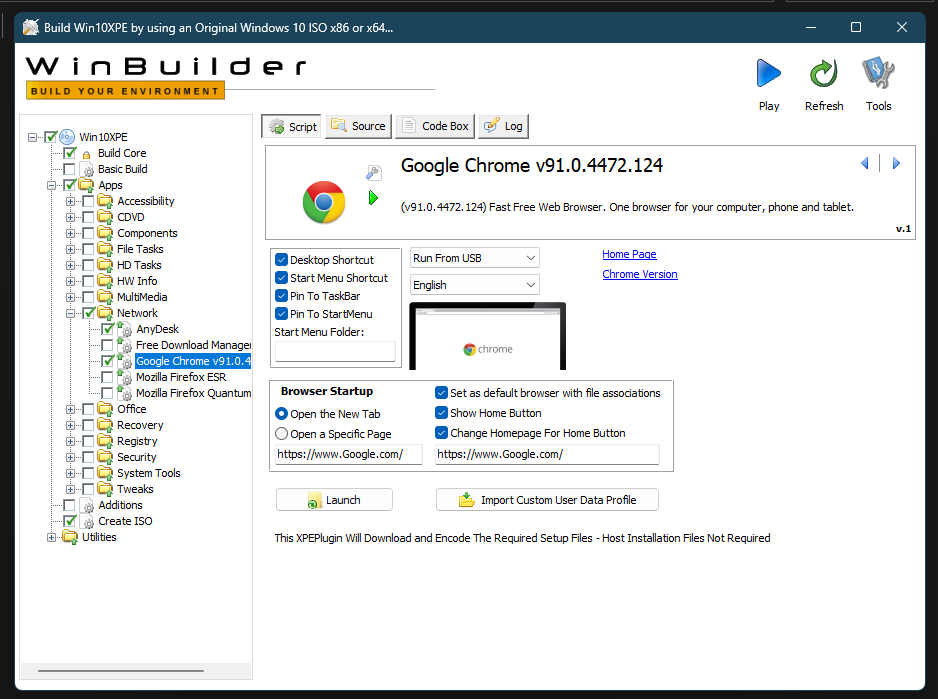Open the Home Page link
Screen dimensions: 938x699
point(629,254)
